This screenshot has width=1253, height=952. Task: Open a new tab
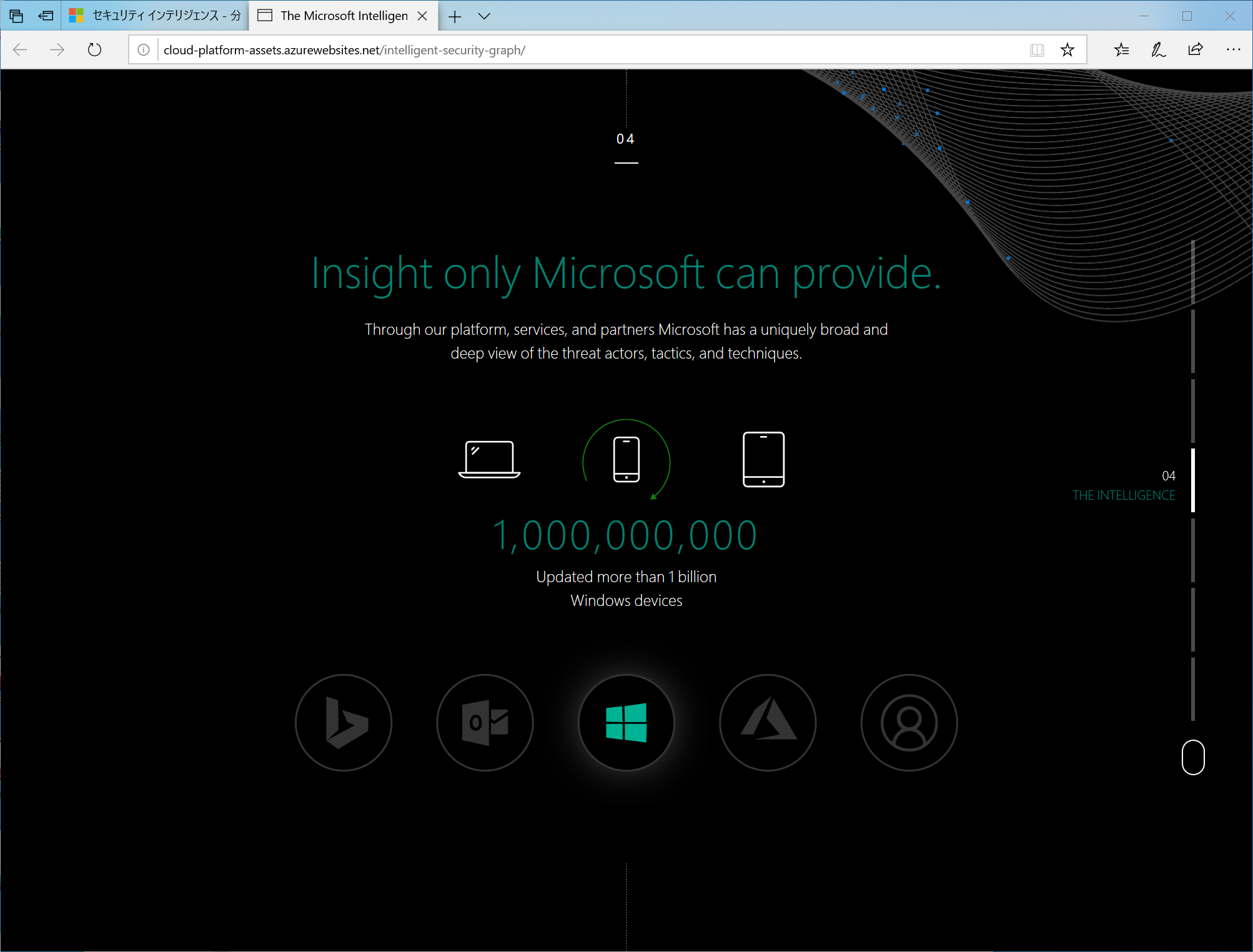point(455,16)
